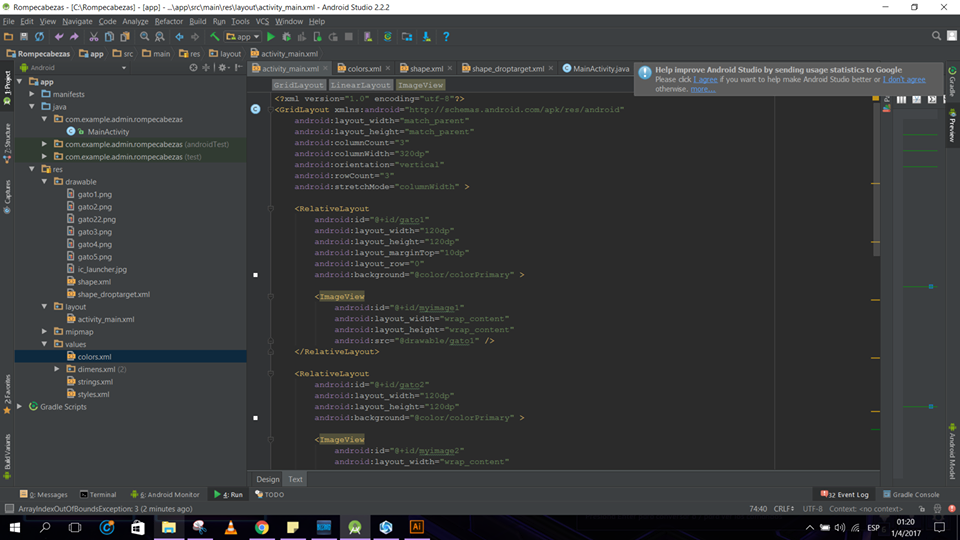Click the Debug app bug icon
Image resolution: width=960 pixels, height=540 pixels.
point(286,37)
